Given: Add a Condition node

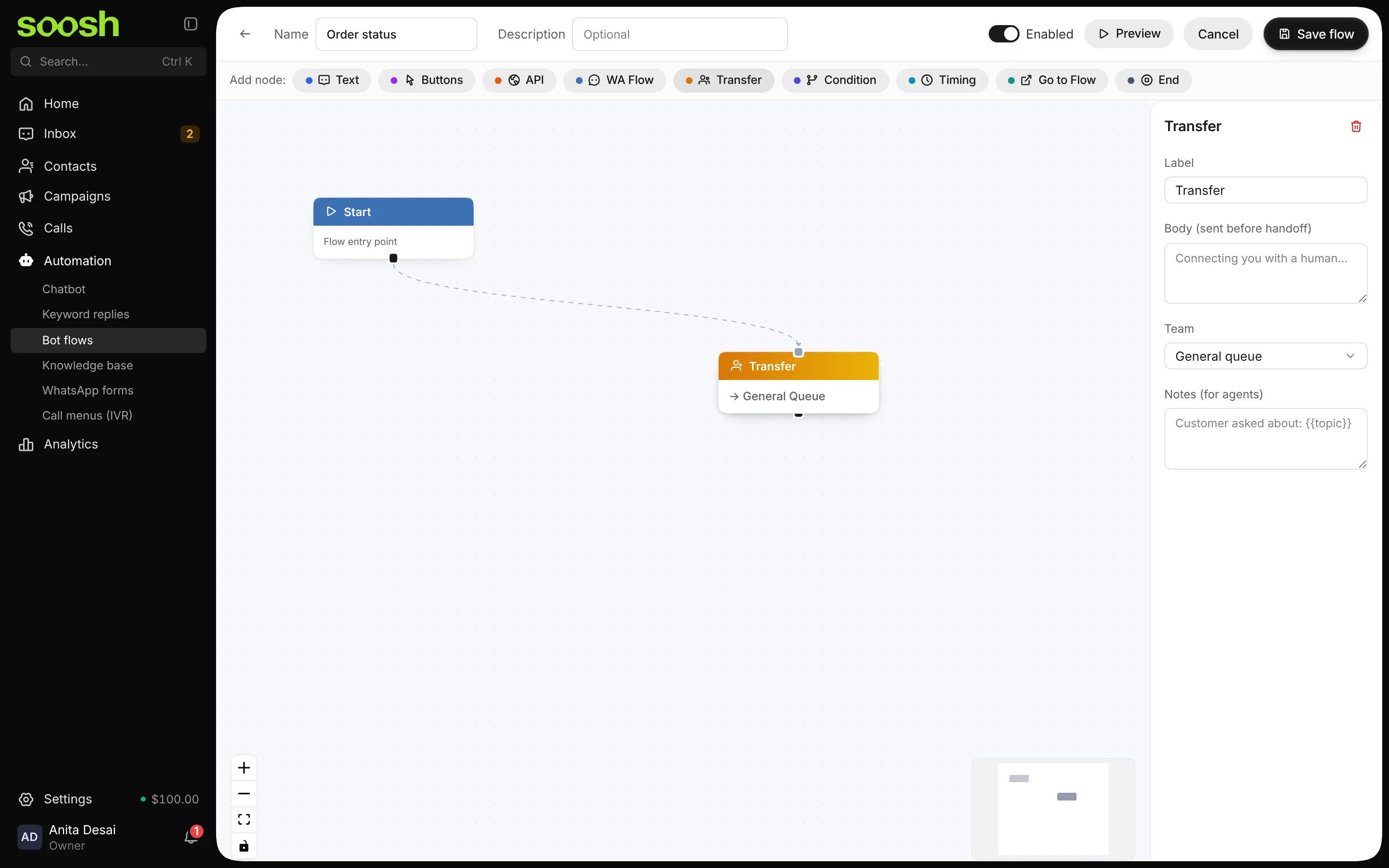Looking at the screenshot, I should (835, 80).
